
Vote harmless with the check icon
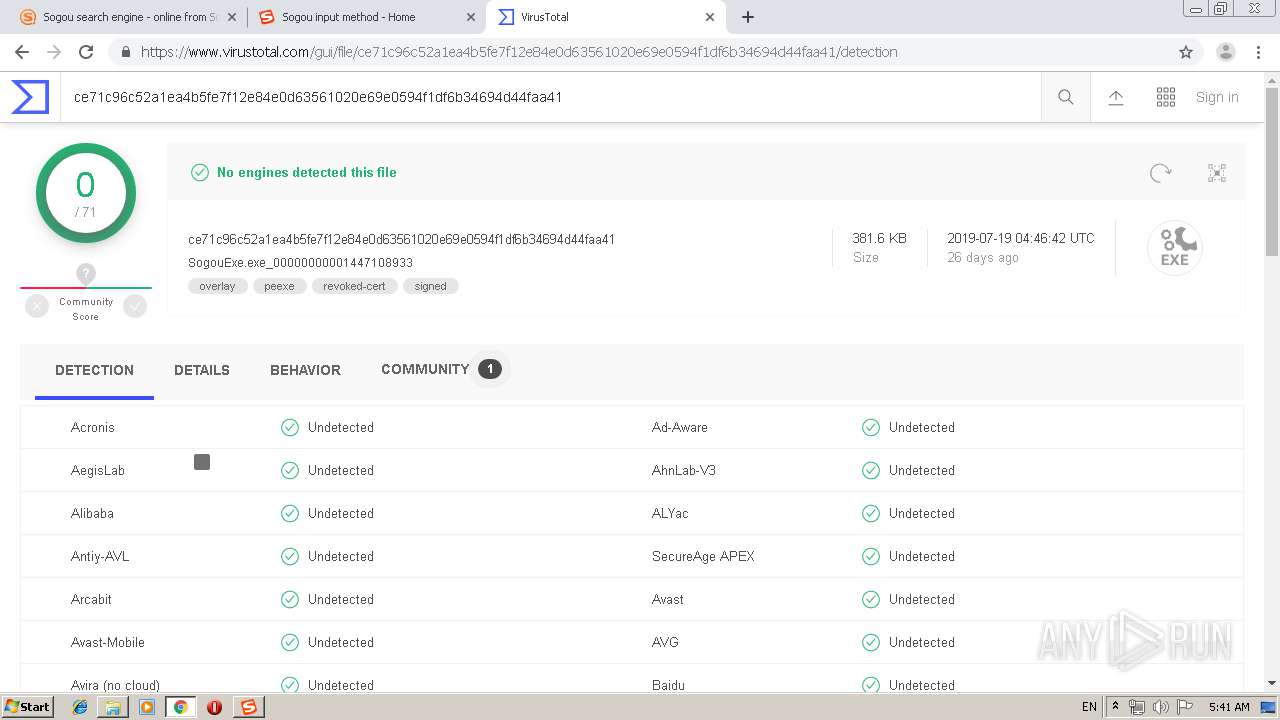135,307
